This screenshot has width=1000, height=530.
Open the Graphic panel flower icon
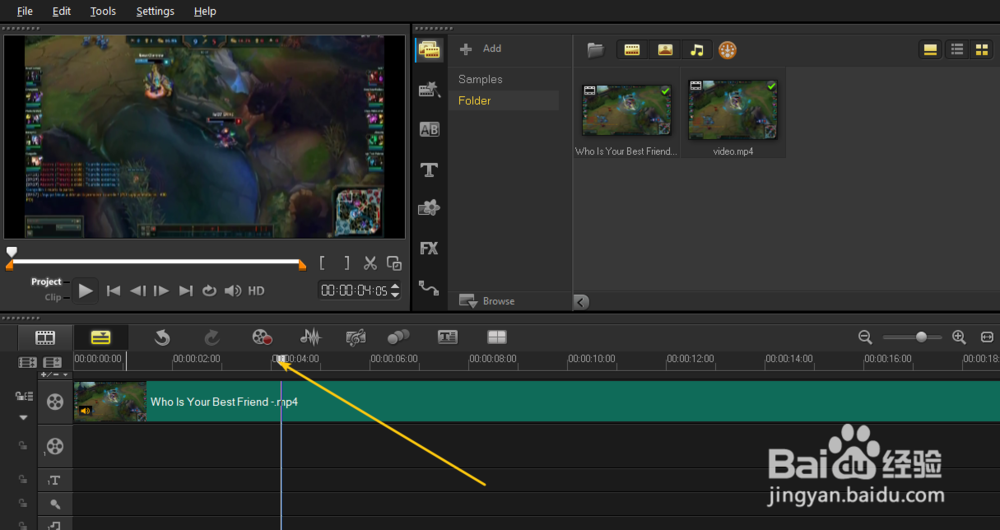click(x=429, y=208)
